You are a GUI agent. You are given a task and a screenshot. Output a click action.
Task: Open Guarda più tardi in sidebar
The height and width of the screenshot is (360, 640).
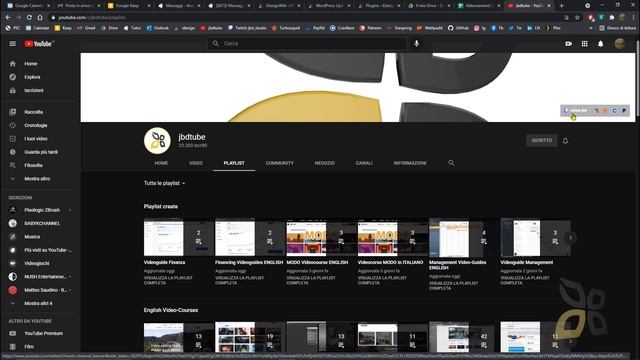click(40, 152)
